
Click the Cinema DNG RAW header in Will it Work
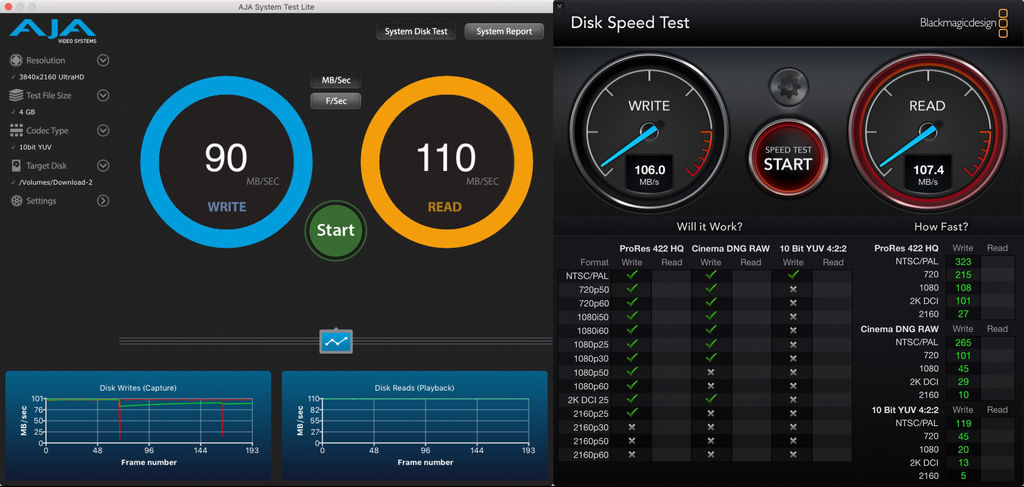(x=731, y=248)
